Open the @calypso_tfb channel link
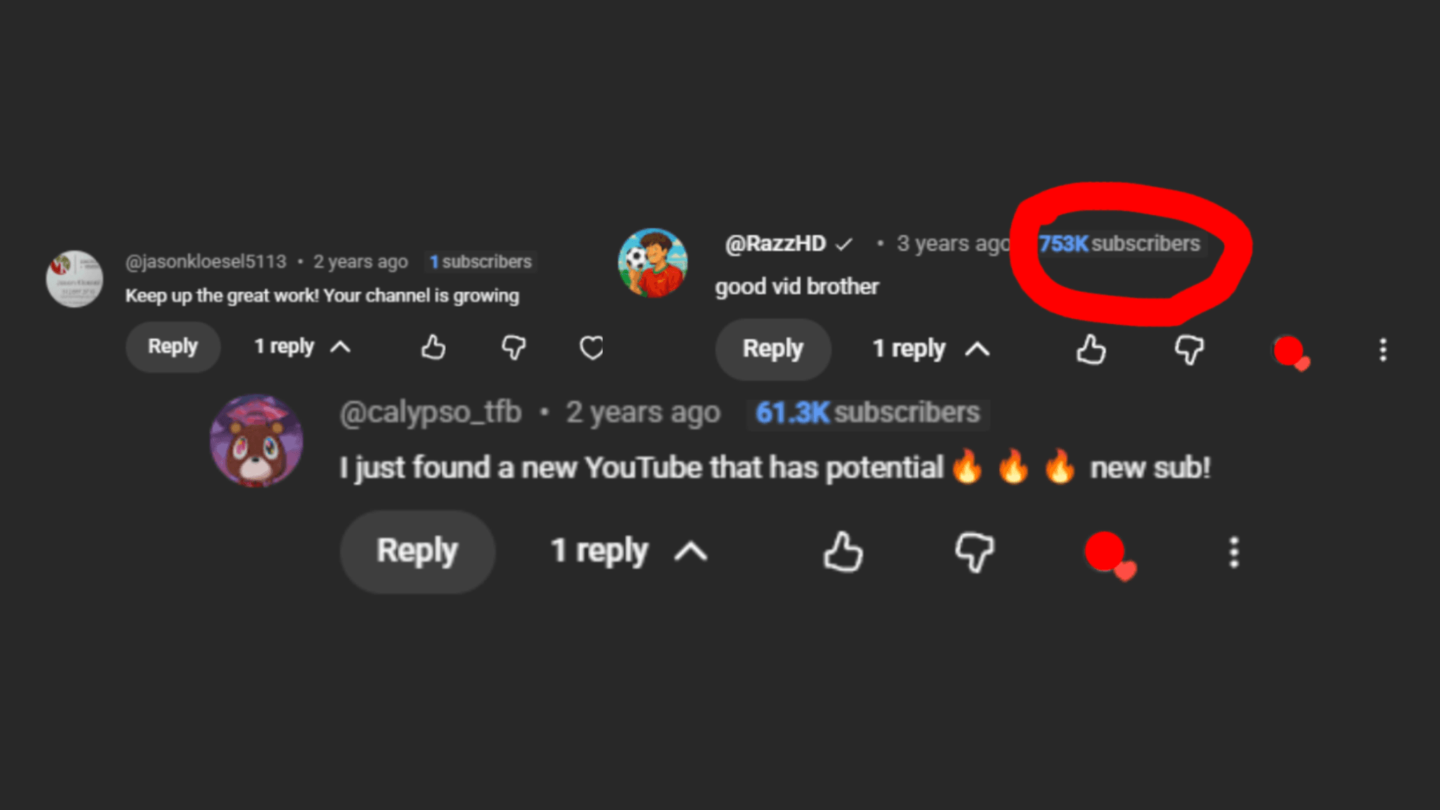 click(430, 413)
